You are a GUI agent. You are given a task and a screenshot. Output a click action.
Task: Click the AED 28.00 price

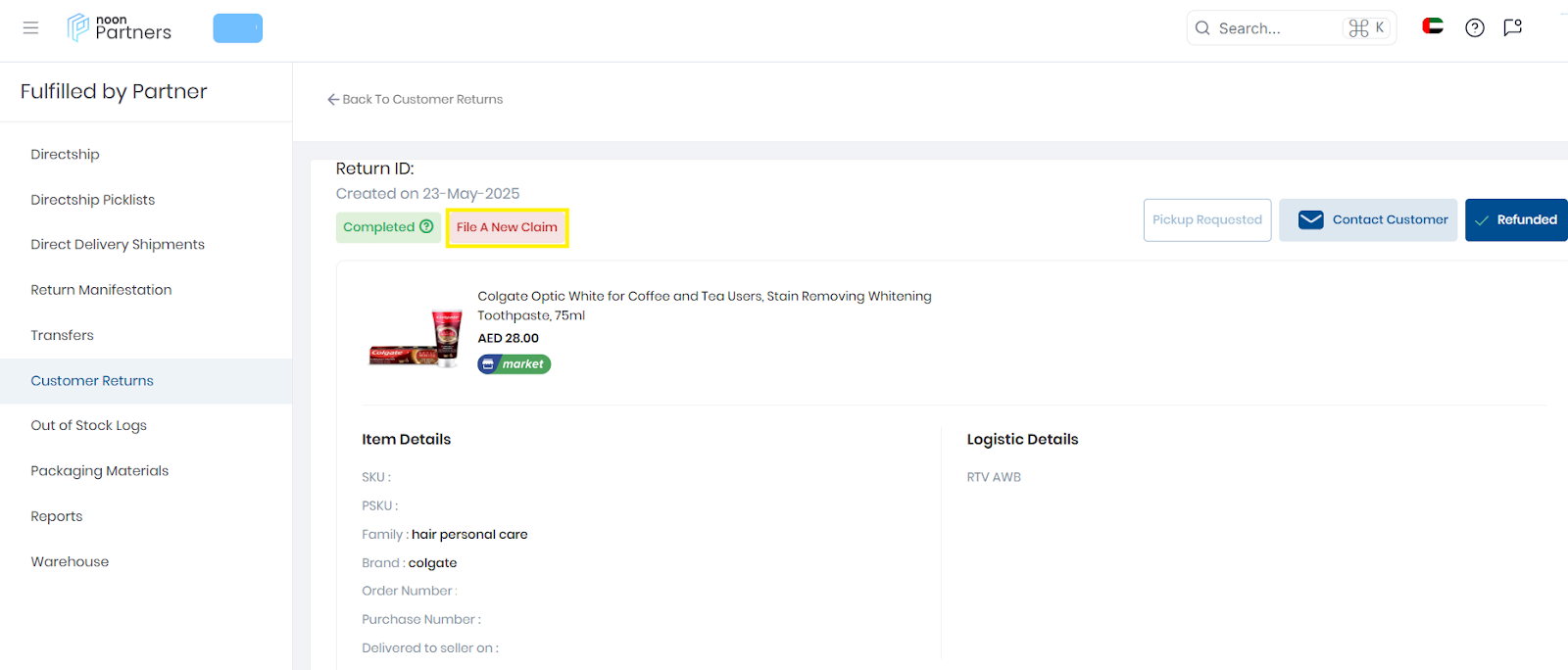pos(508,338)
